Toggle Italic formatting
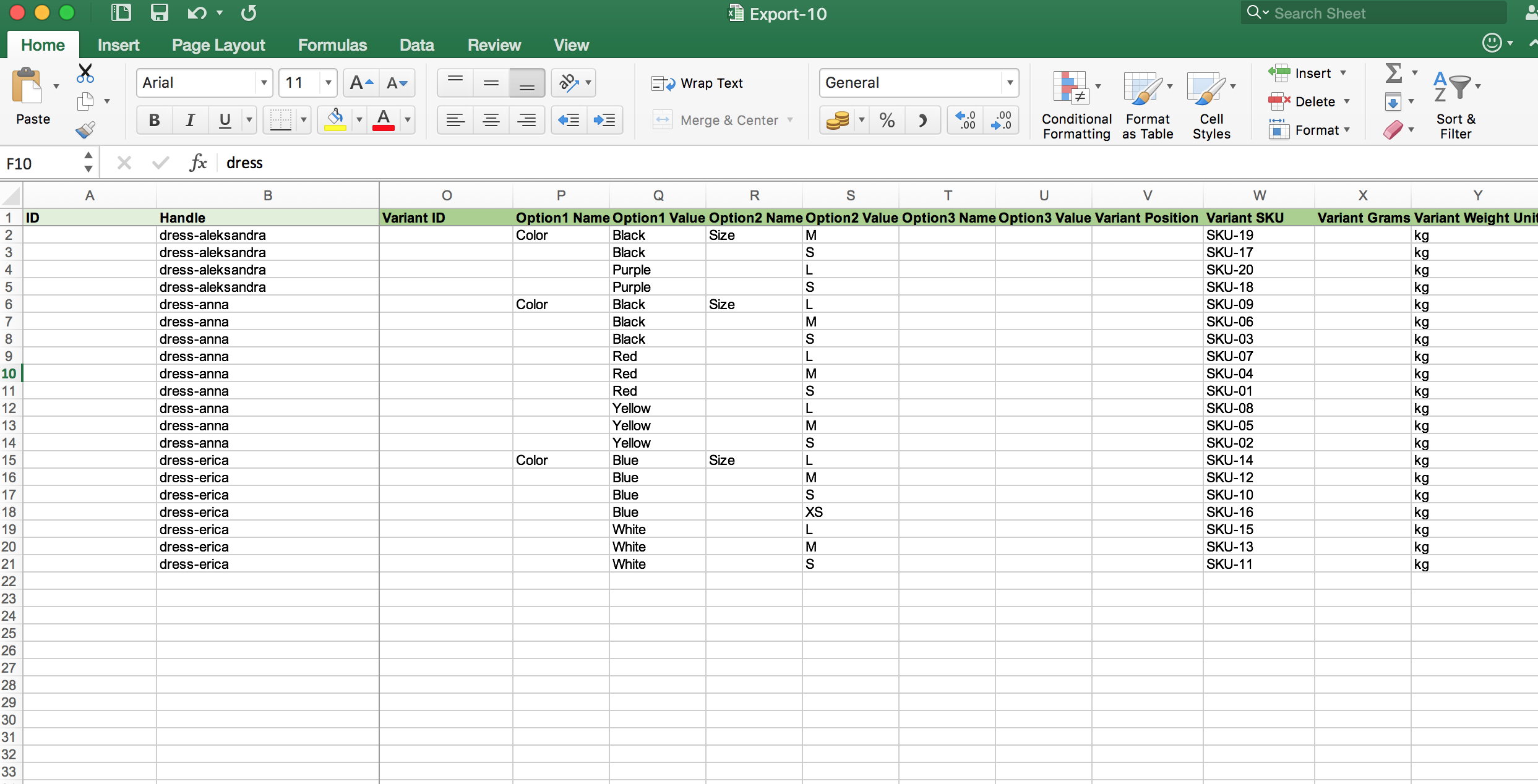 [x=190, y=120]
